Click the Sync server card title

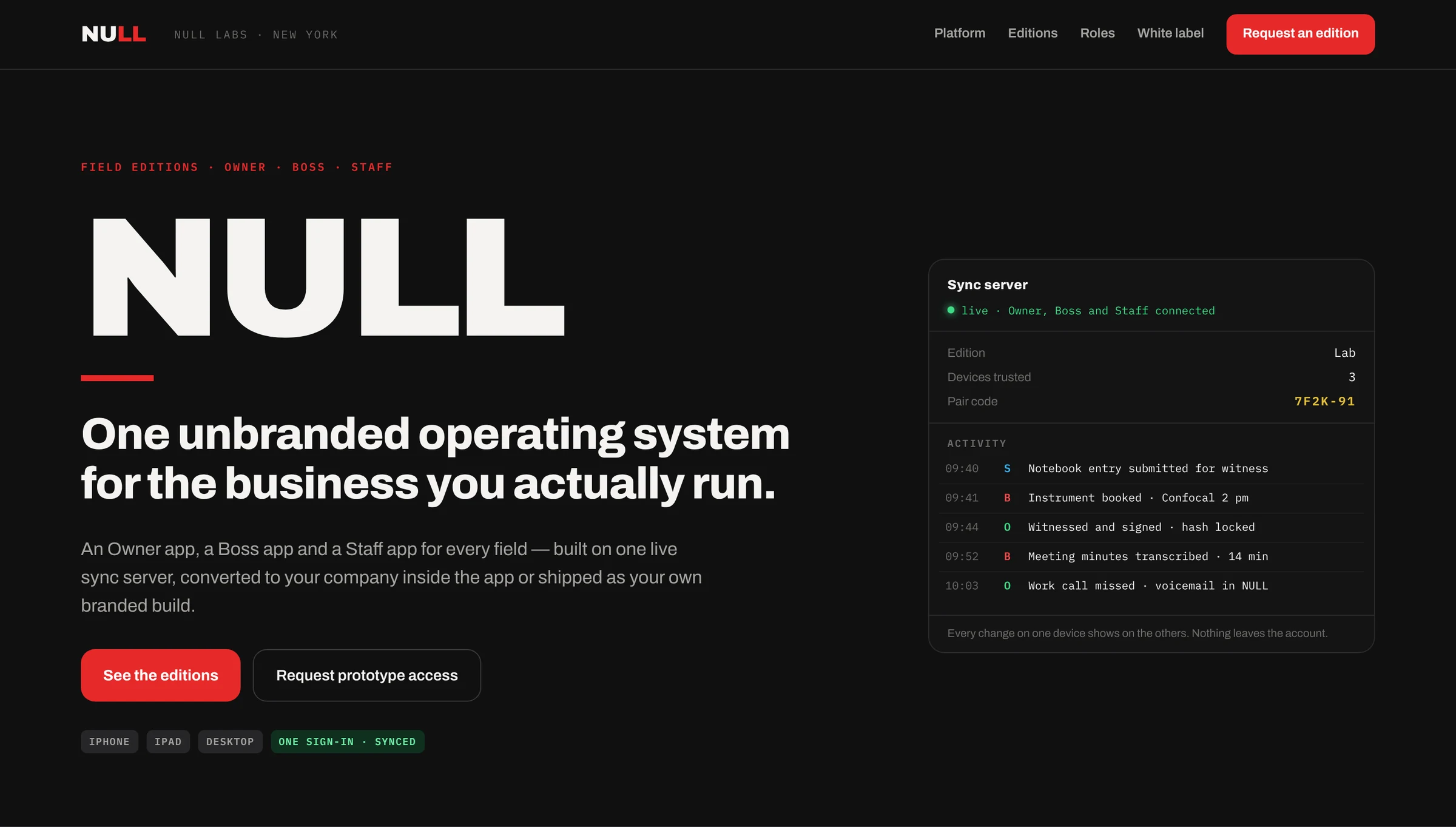(x=987, y=285)
